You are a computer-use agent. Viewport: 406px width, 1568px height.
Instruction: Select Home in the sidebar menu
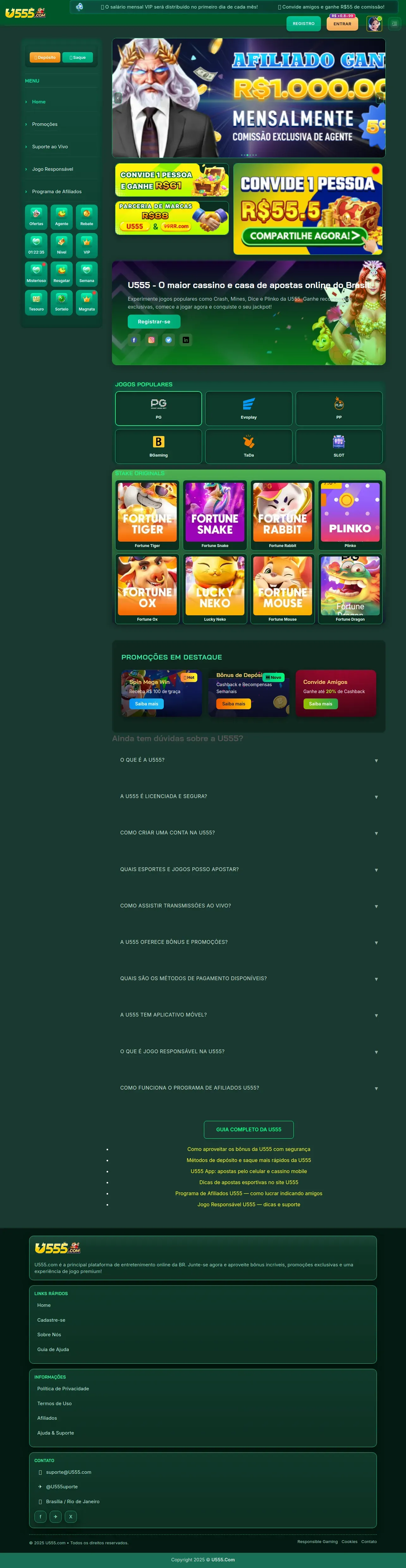tap(61, 101)
